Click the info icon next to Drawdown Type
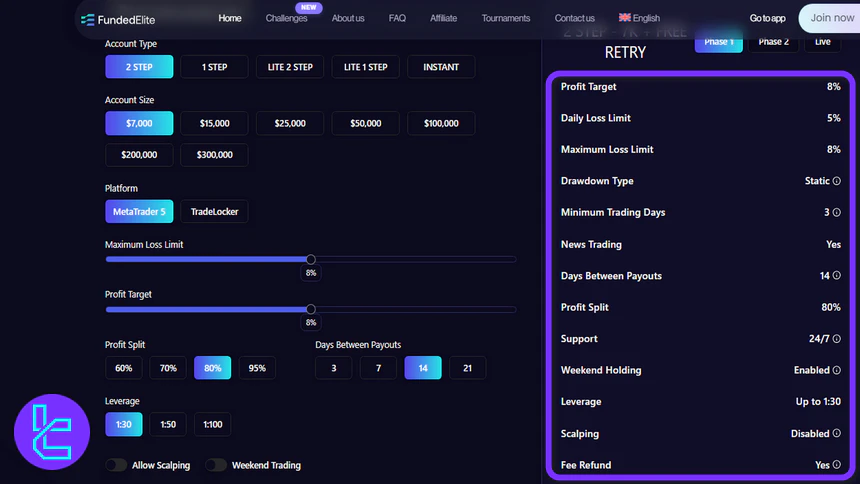The height and width of the screenshot is (484, 860). [x=837, y=181]
